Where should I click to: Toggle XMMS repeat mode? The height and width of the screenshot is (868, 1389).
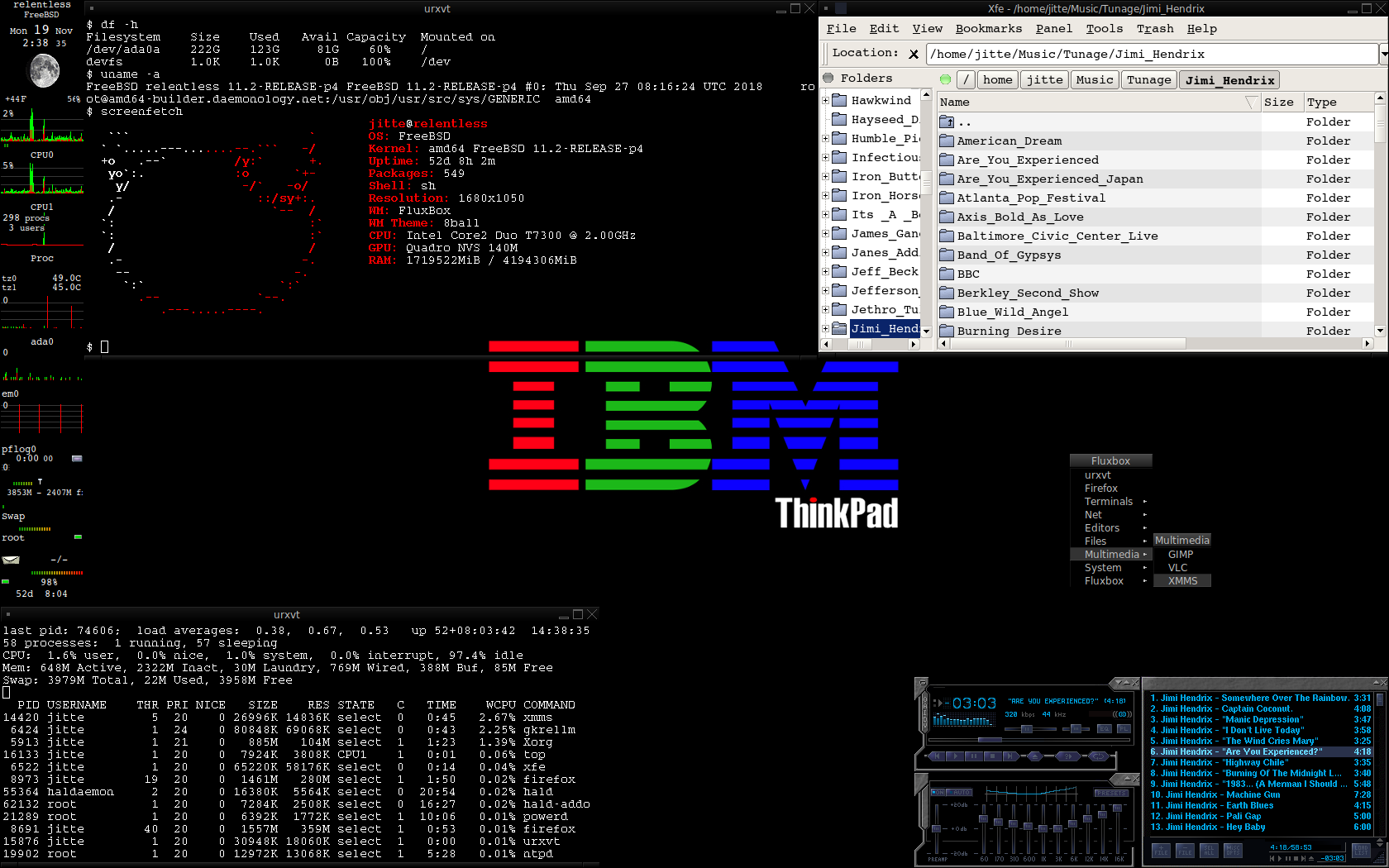tap(1098, 756)
